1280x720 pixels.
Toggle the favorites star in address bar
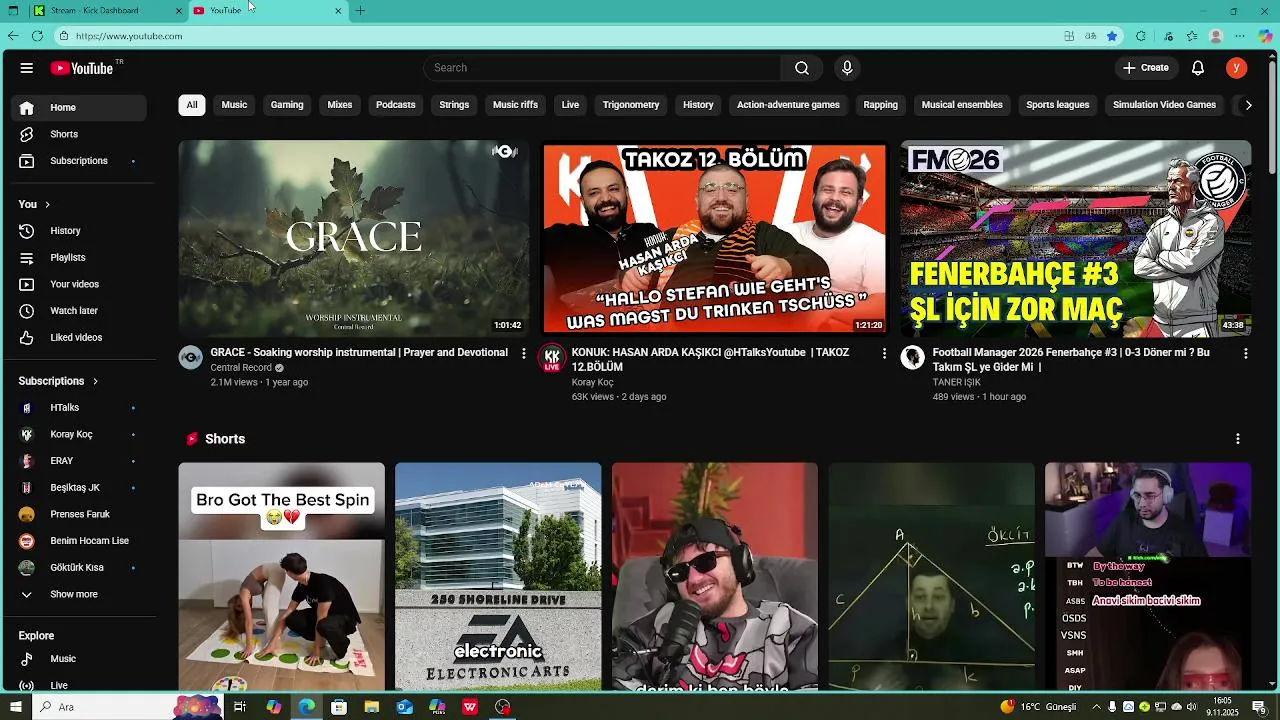coord(1112,36)
